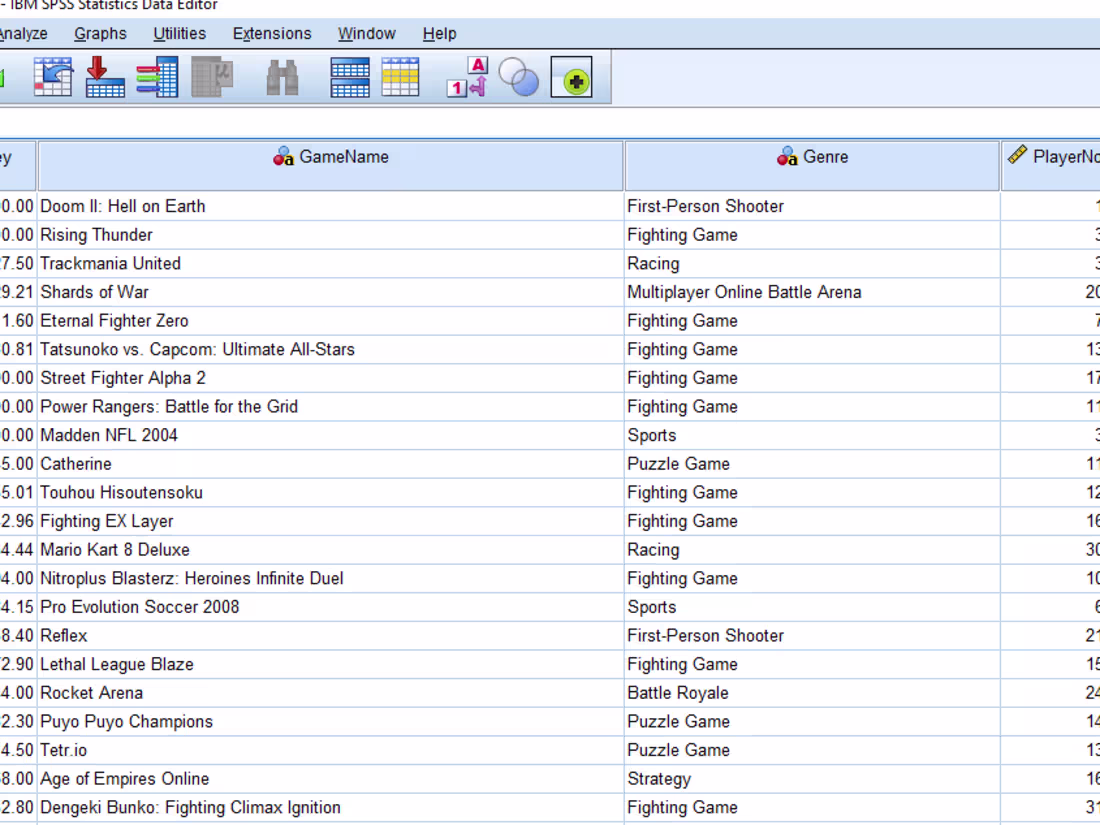Image resolution: width=1100 pixels, height=825 pixels.
Task: Select the cell 'Touhou Hisoutensoku'
Action: tap(330, 492)
